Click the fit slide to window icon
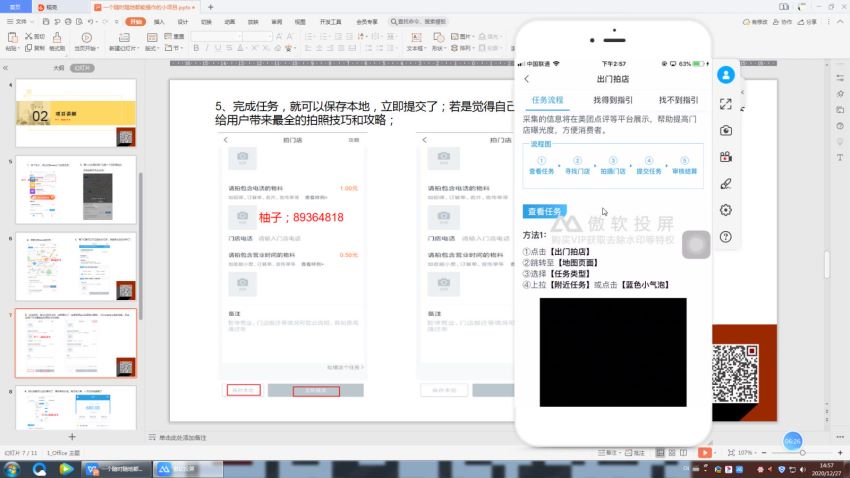This screenshot has height=478, width=850. [731, 453]
